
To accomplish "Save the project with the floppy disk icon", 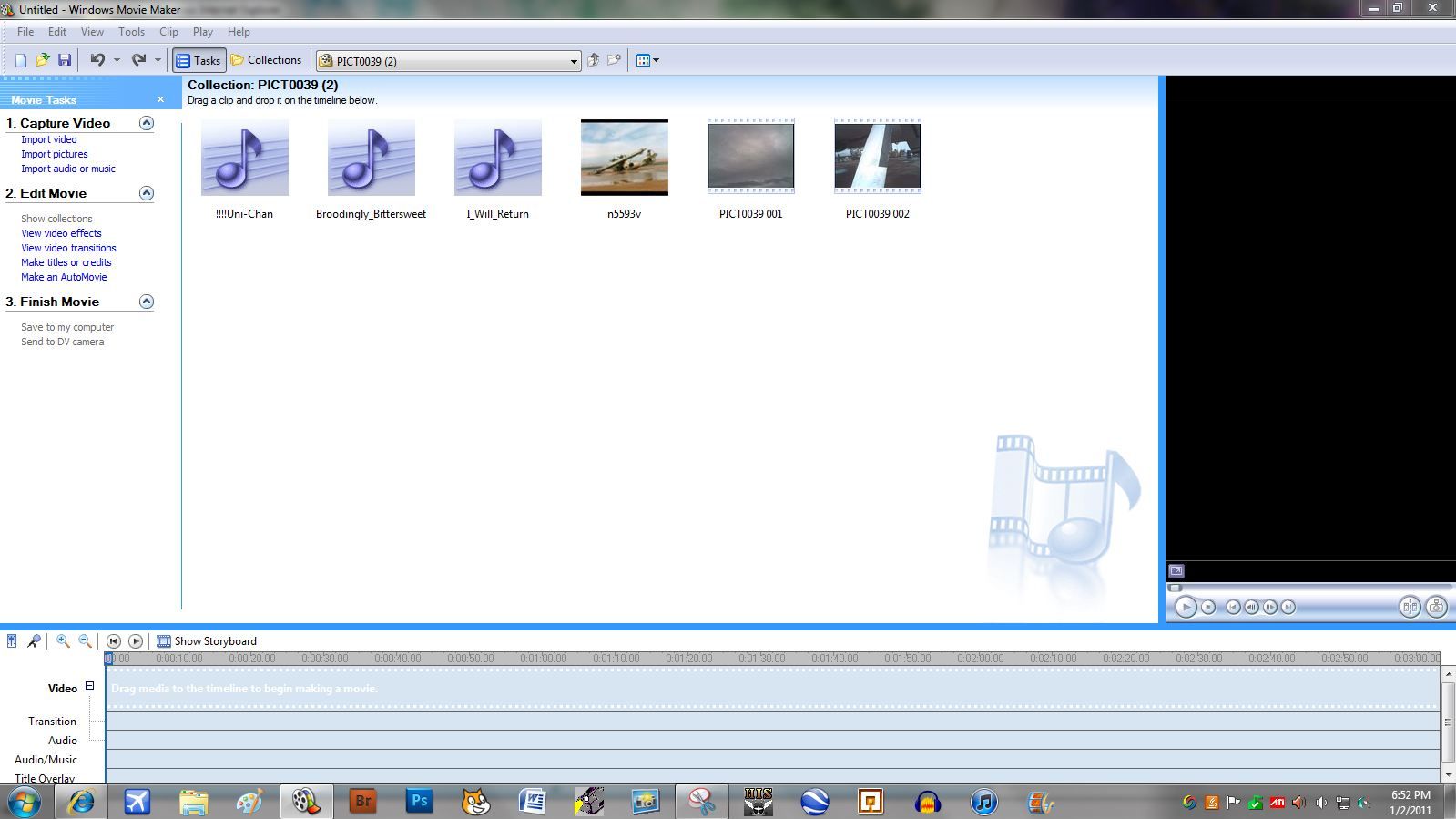I will (64, 60).
